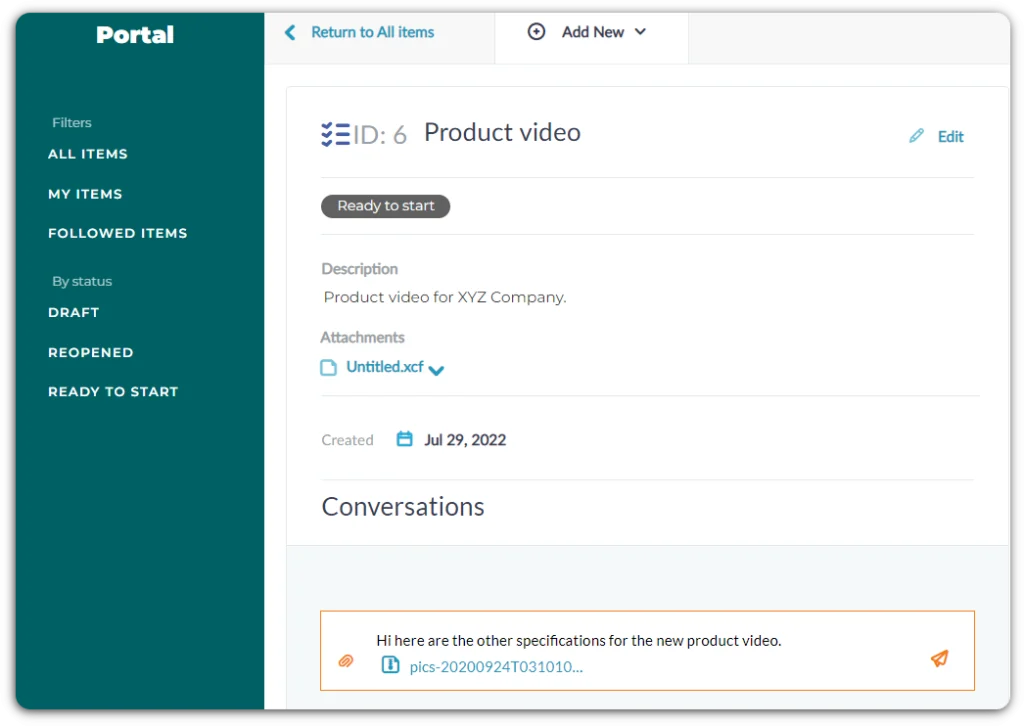Click Return to All items link

pos(372,32)
